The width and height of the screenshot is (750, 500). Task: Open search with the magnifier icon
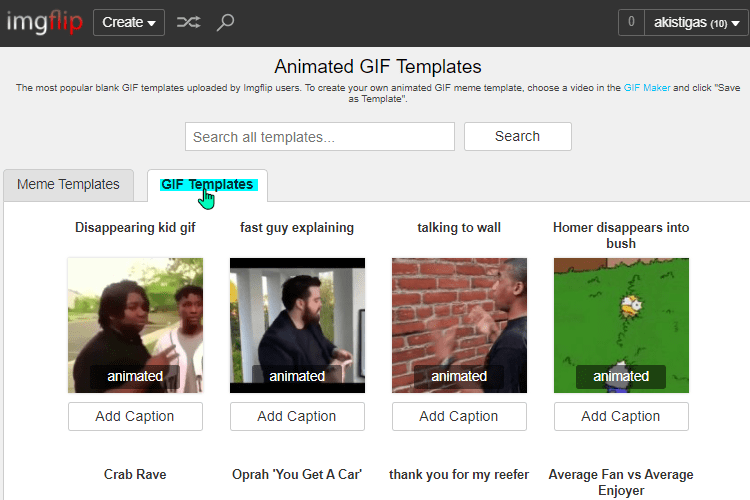[225, 22]
